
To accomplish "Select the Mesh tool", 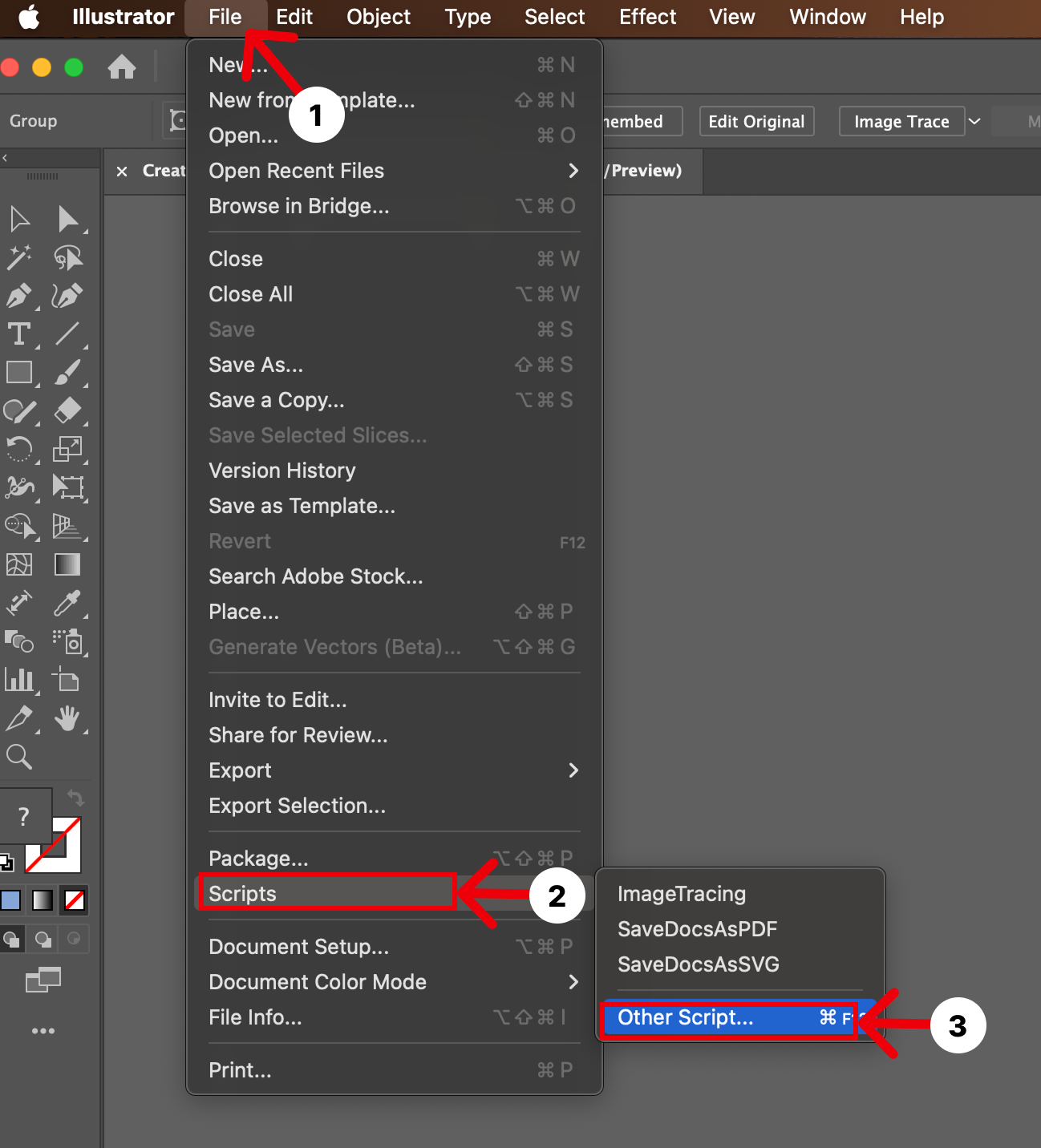I will tap(19, 564).
